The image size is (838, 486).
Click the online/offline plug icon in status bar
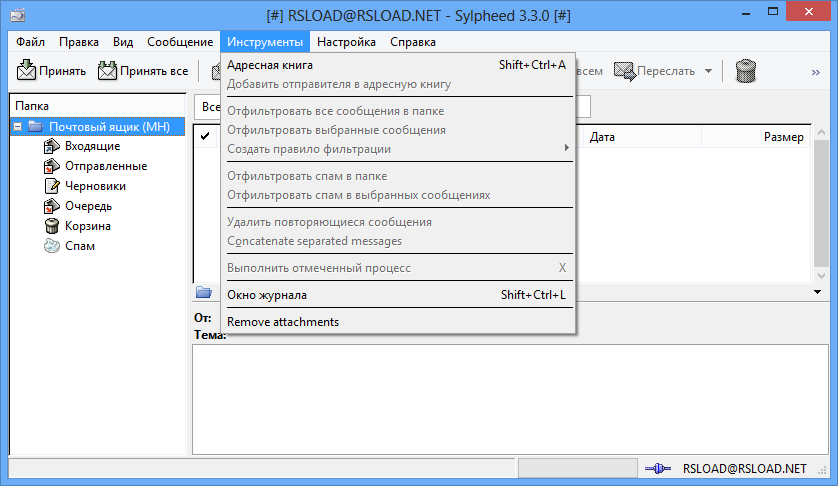click(x=657, y=469)
